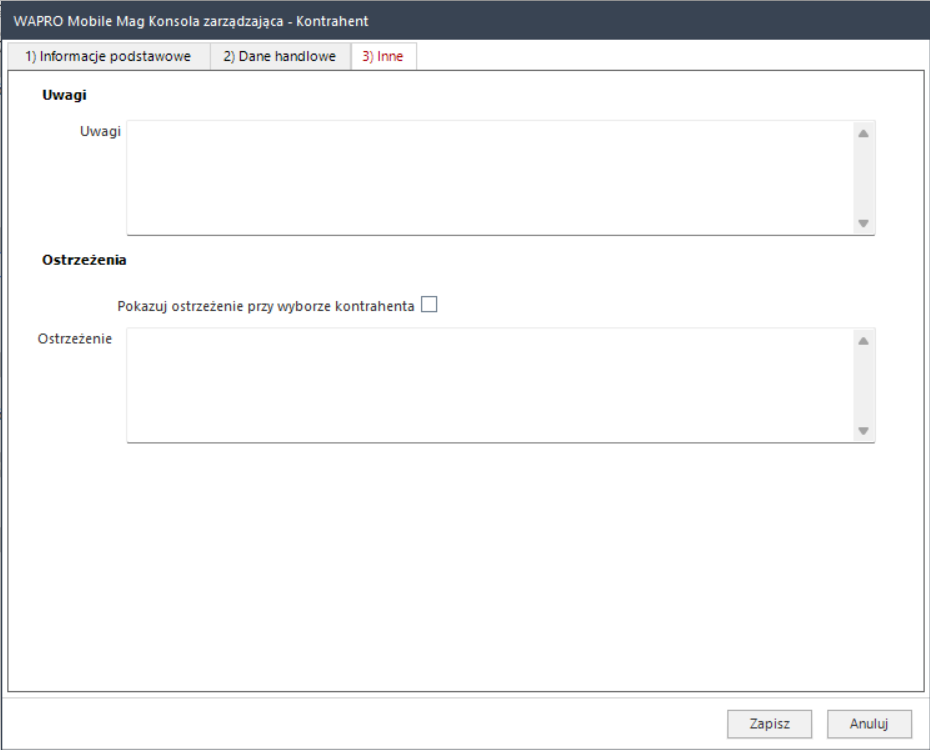Enable the show warning on contractor selection checkbox

[429, 305]
